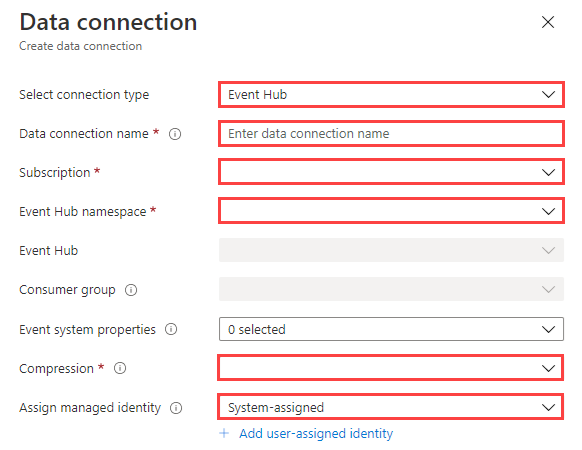Show the Compression info tooltip icon
Screen dimensions: 582x450
(x=120, y=368)
